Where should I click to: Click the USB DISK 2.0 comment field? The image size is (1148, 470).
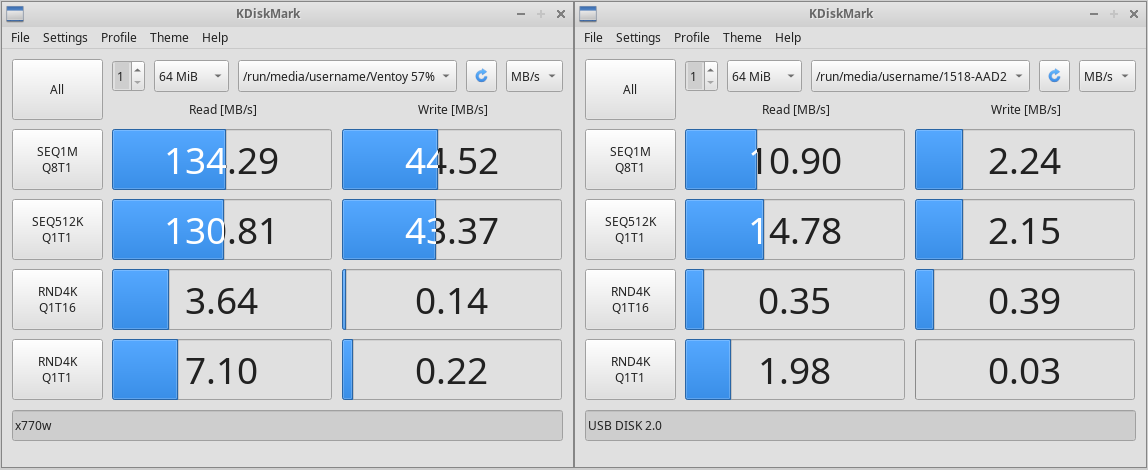point(860,425)
